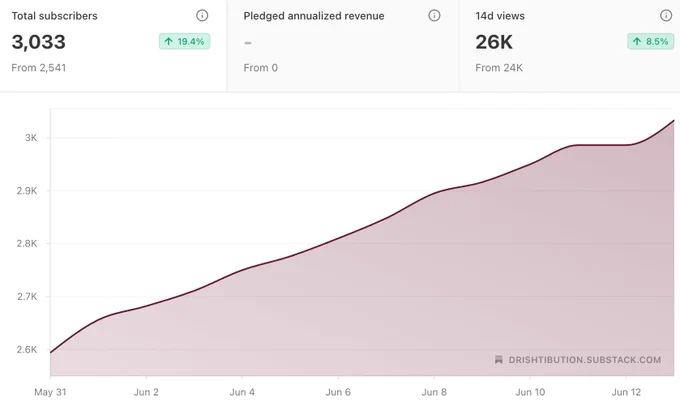Click info icon beside Pledged annualized revenue
This screenshot has width=680, height=410.
(x=434, y=16)
